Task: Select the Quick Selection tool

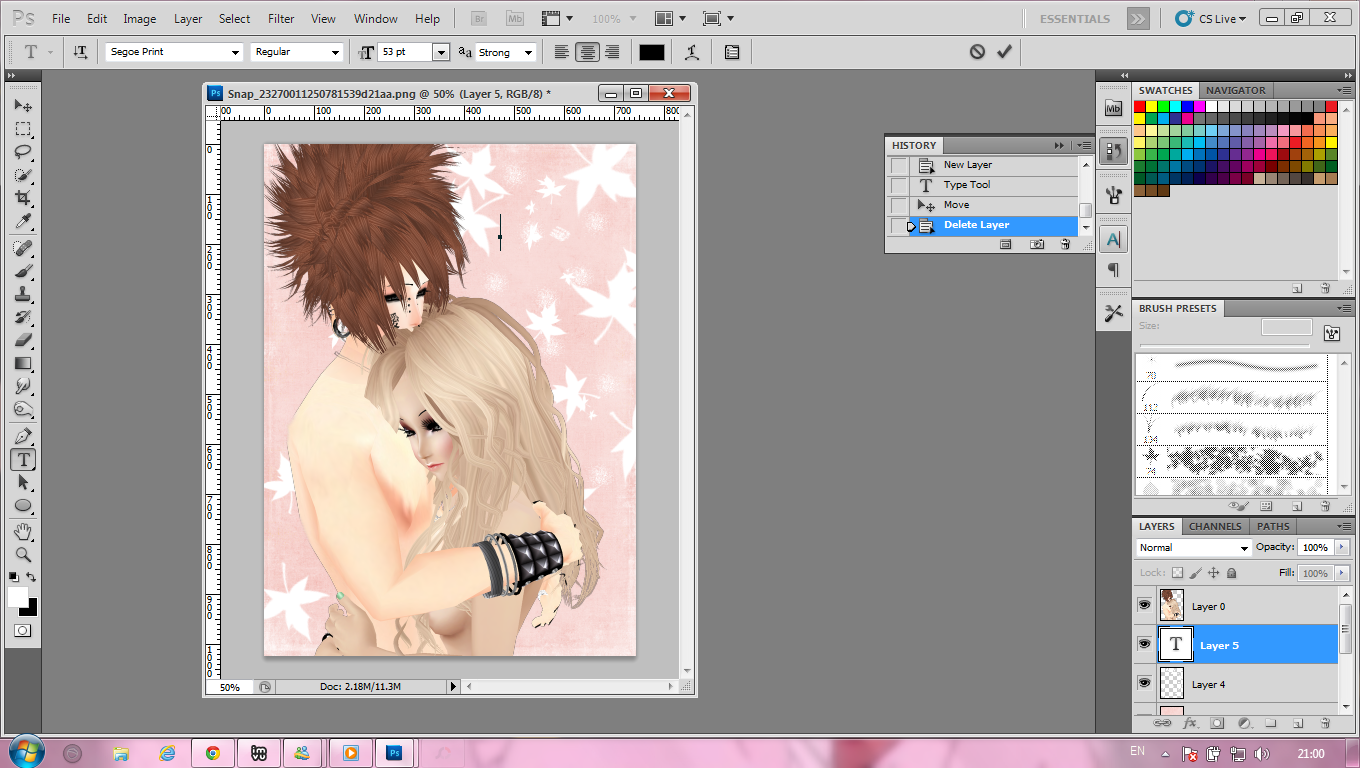Action: pos(23,175)
